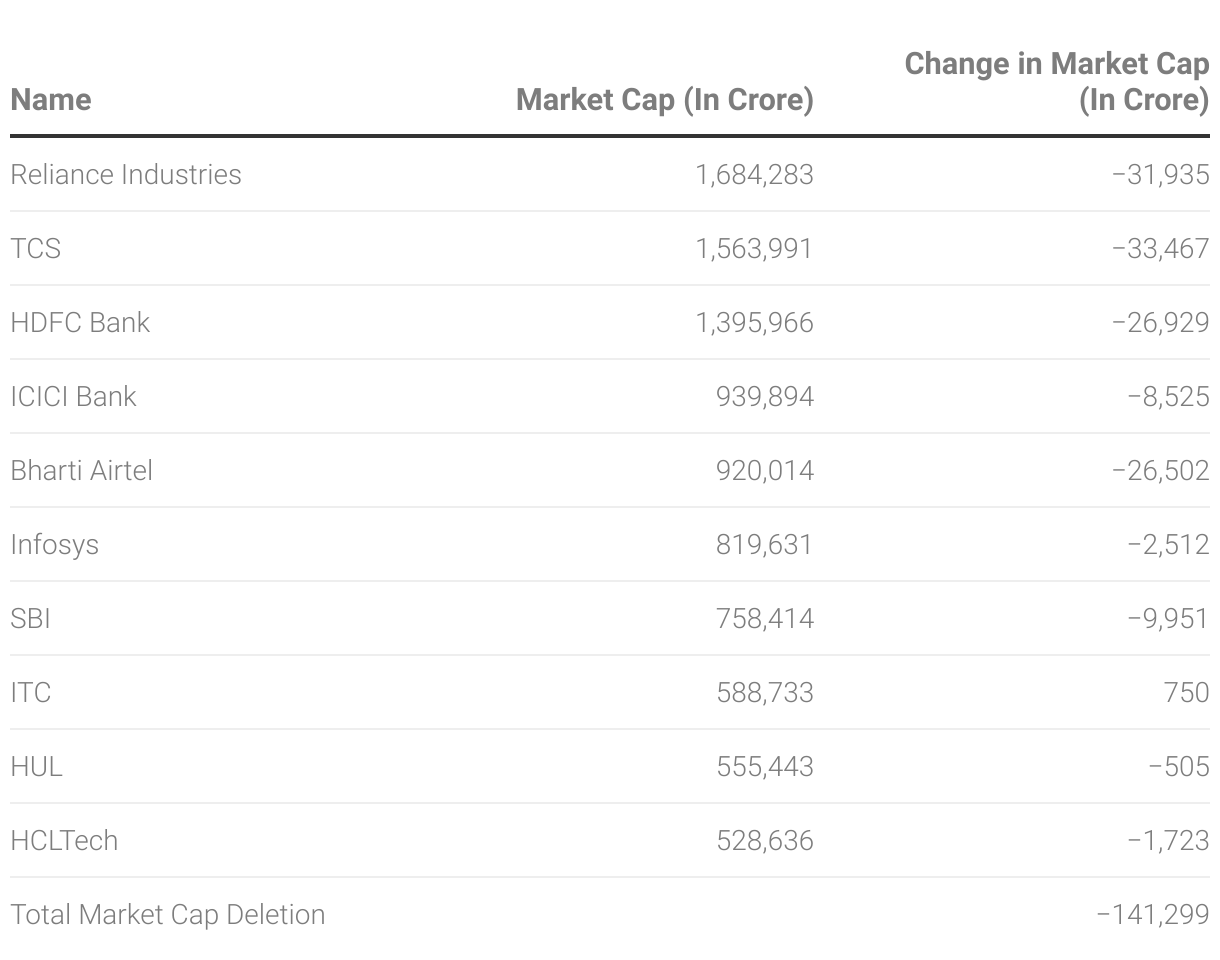
Task: Select the Reliance Industries name cell
Action: click(x=126, y=175)
